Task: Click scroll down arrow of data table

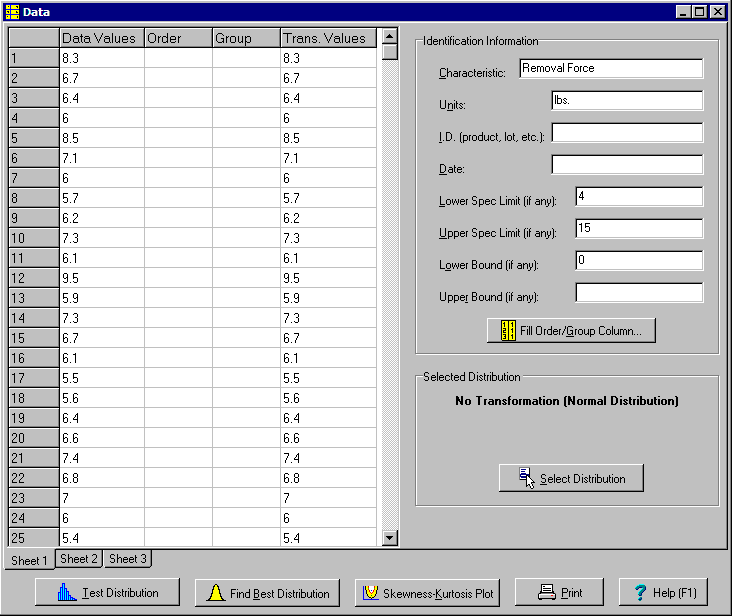Action: [390, 538]
